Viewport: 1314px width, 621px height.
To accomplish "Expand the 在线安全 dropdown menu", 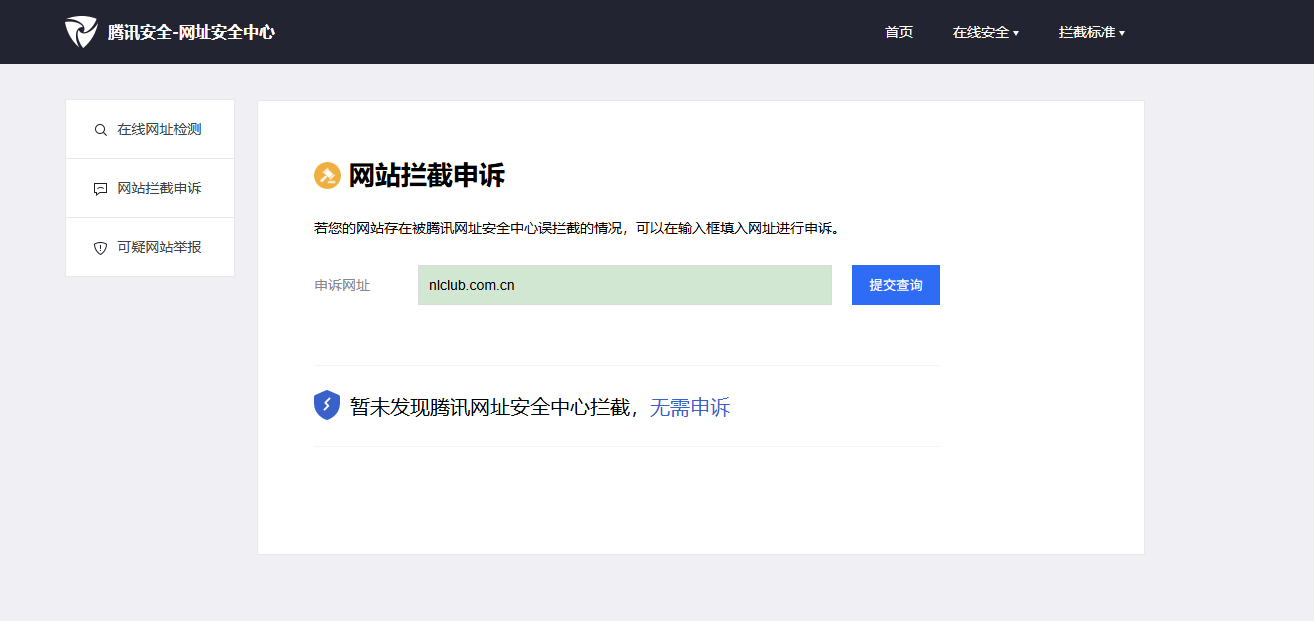I will [x=985, y=32].
